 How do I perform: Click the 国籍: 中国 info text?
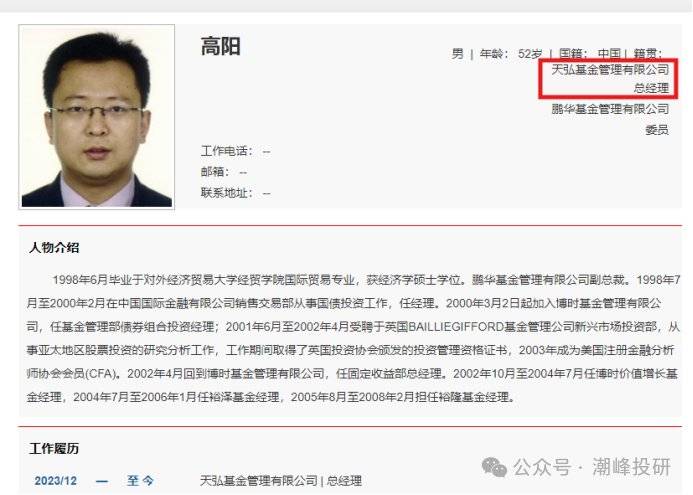coord(590,54)
